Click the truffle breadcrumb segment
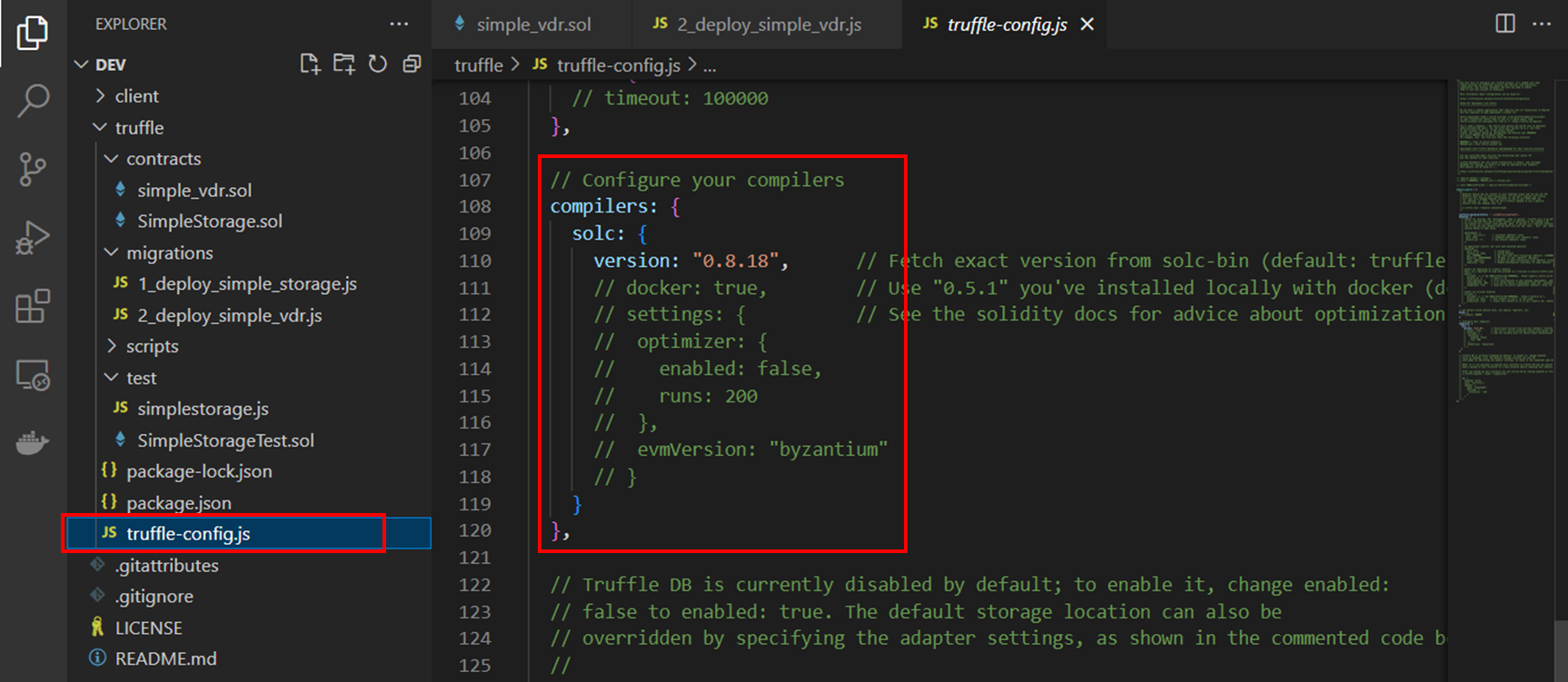 coord(478,65)
